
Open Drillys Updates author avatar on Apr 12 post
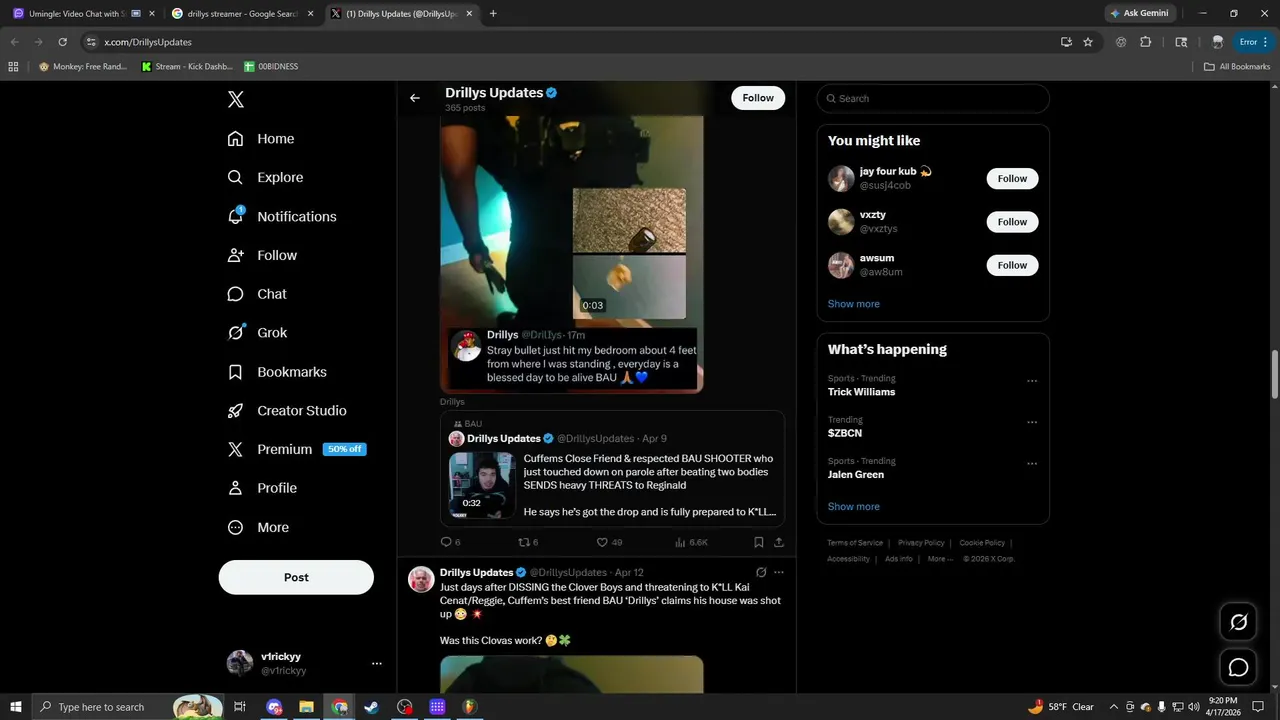click(x=422, y=580)
